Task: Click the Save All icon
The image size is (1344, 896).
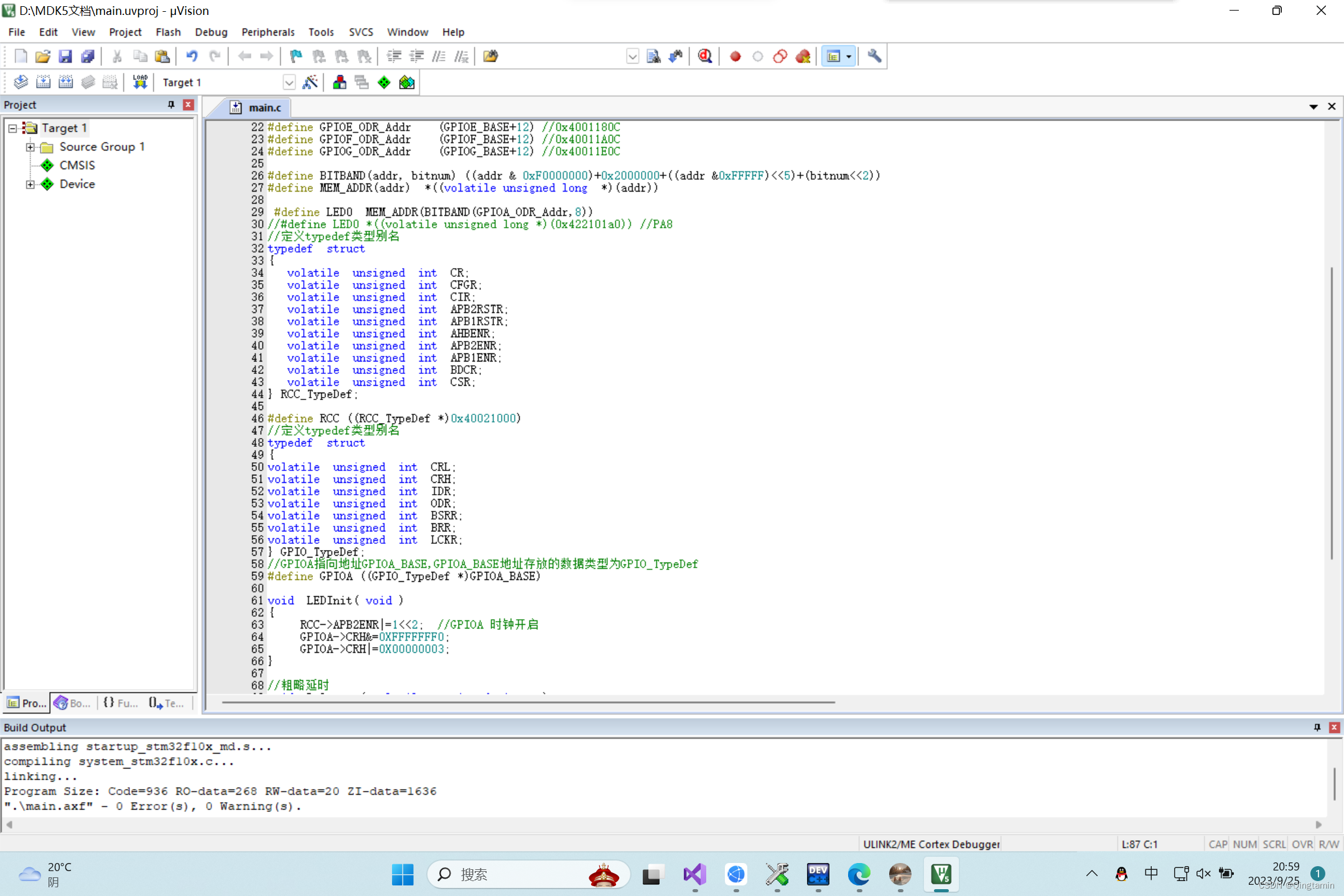Action: [x=88, y=57]
